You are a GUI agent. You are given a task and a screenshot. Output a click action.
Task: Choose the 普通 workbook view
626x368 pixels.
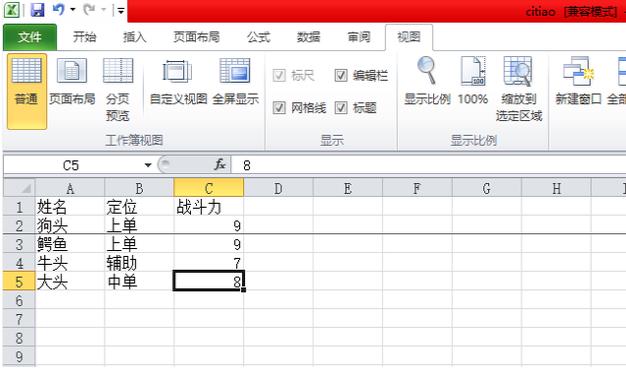coord(26,91)
